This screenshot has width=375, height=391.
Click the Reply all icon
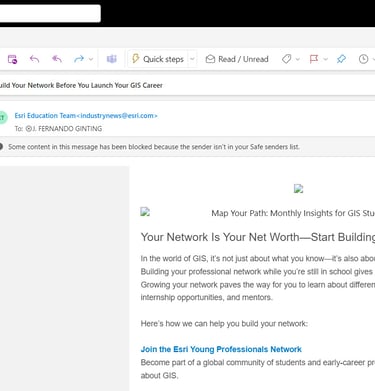coord(57,59)
